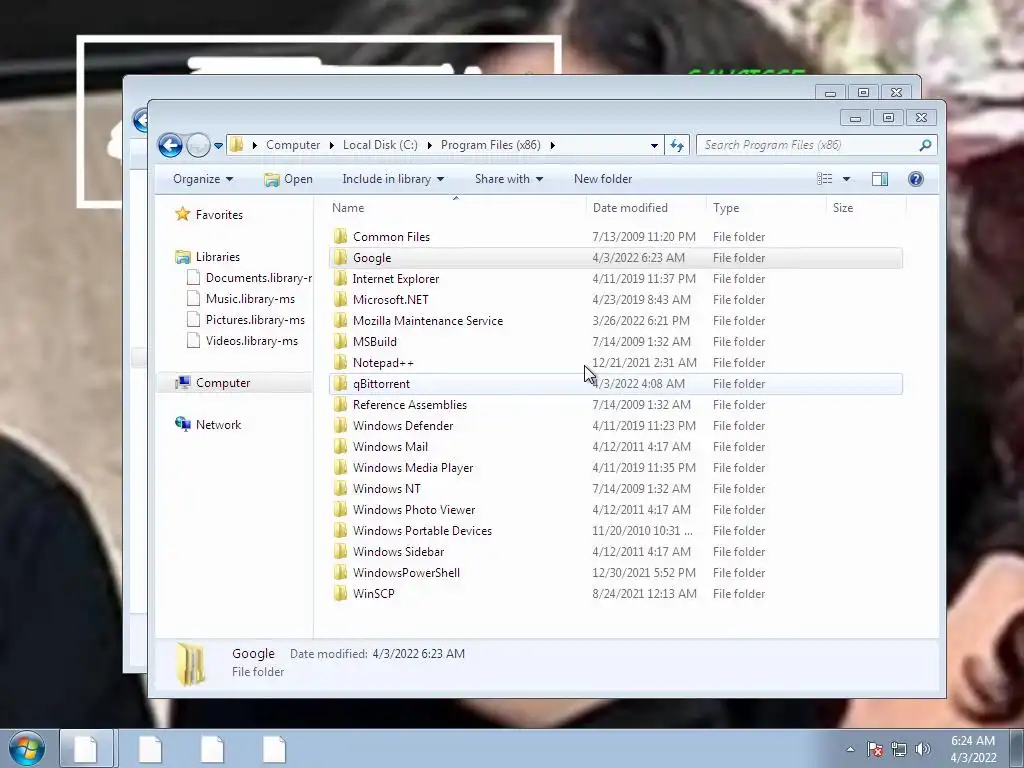The image size is (1024, 768).
Task: Select the Reference Assemblies folder icon
Action: tap(340, 404)
